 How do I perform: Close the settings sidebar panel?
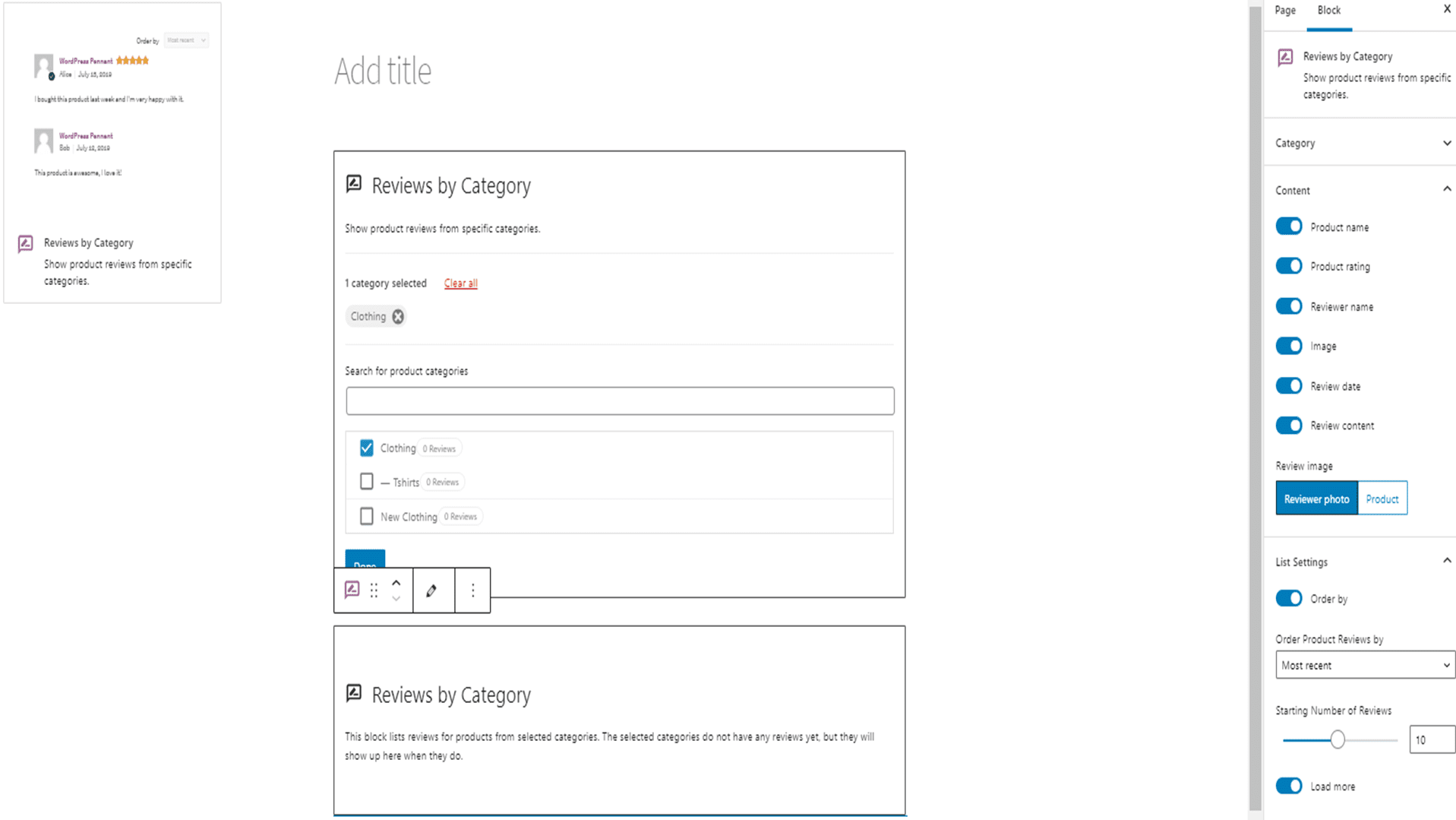tap(1446, 9)
